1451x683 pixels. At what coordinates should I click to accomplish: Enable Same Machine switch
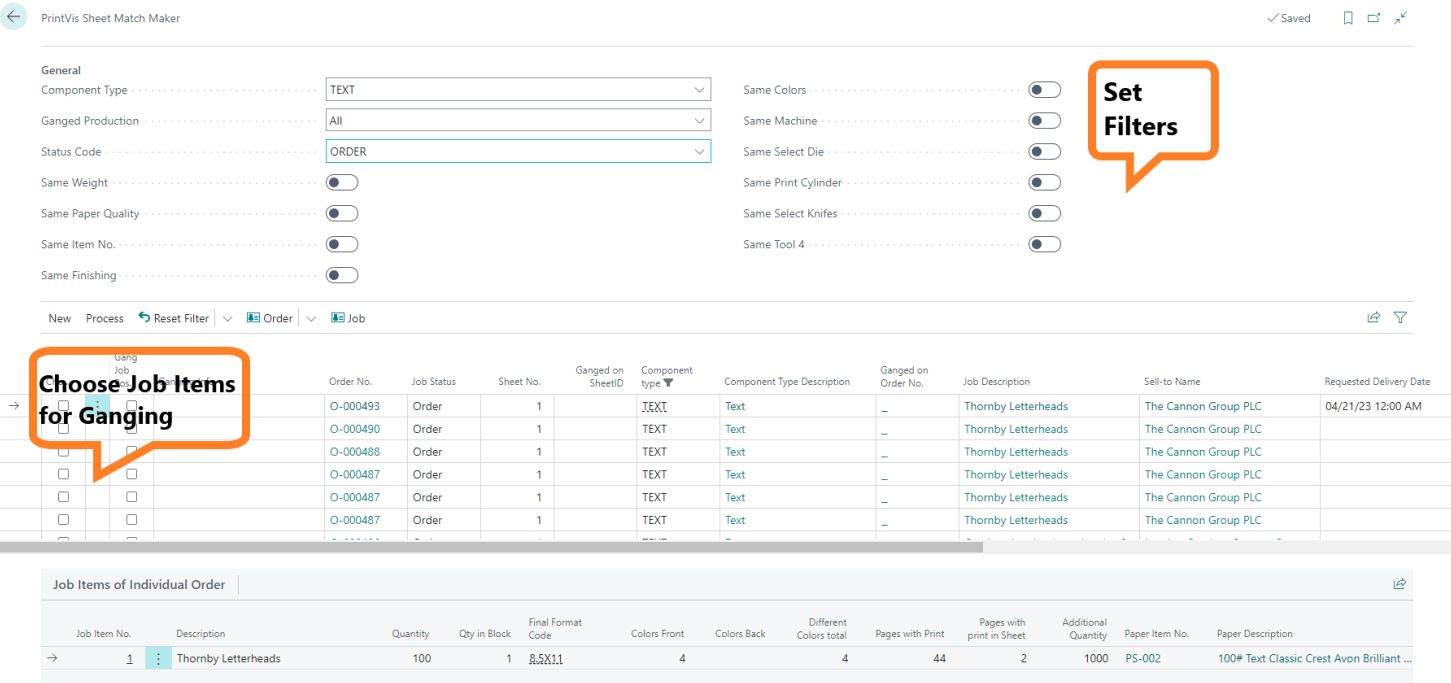point(1045,120)
